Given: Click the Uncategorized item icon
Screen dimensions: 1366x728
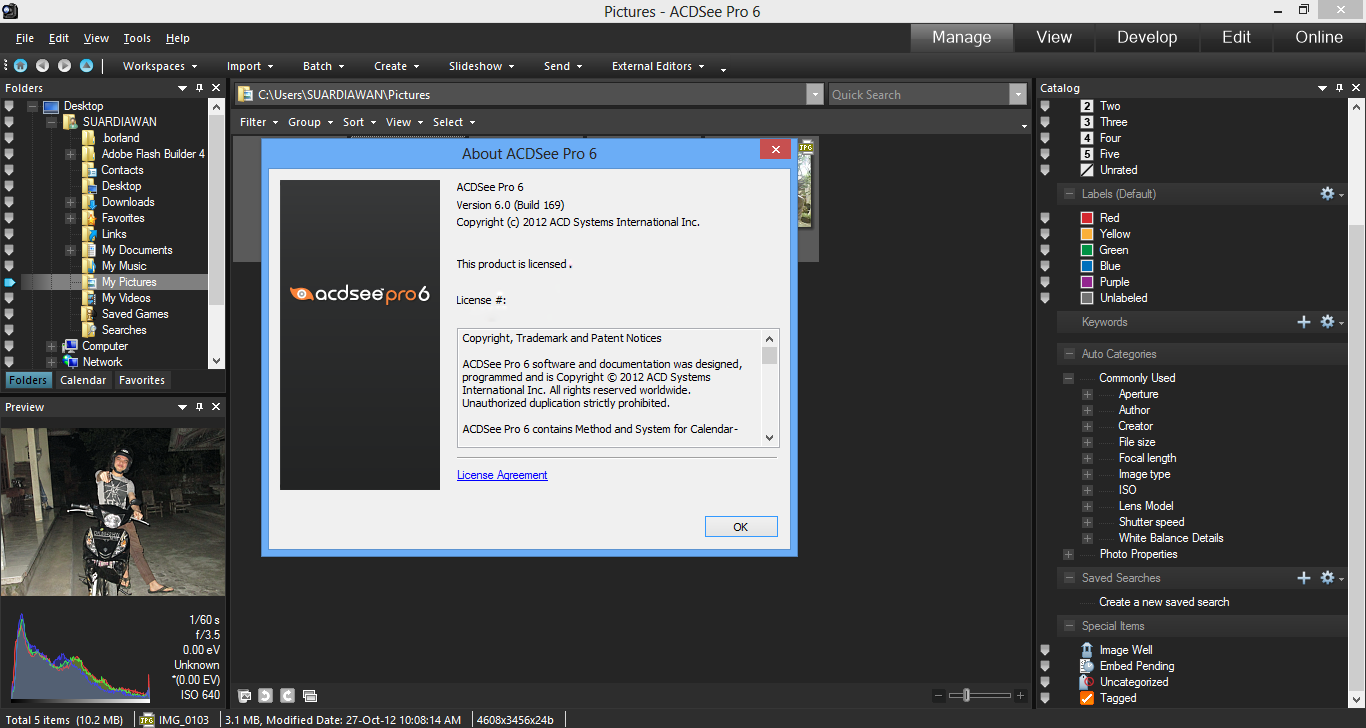Looking at the screenshot, I should tap(1087, 682).
